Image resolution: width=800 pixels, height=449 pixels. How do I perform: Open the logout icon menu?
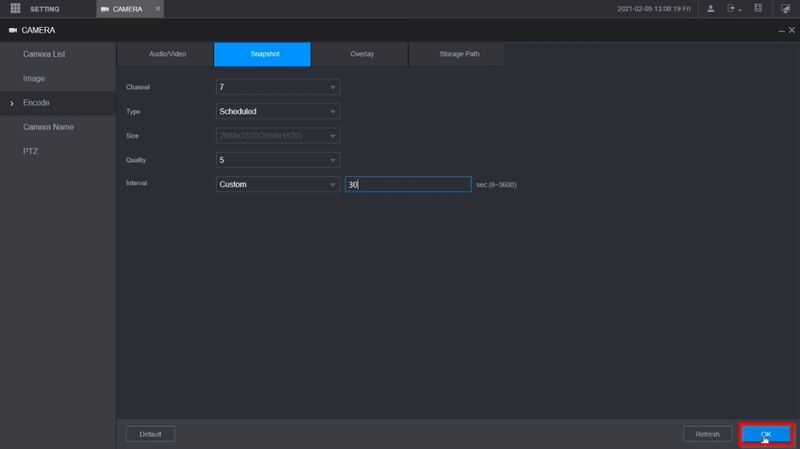734,9
